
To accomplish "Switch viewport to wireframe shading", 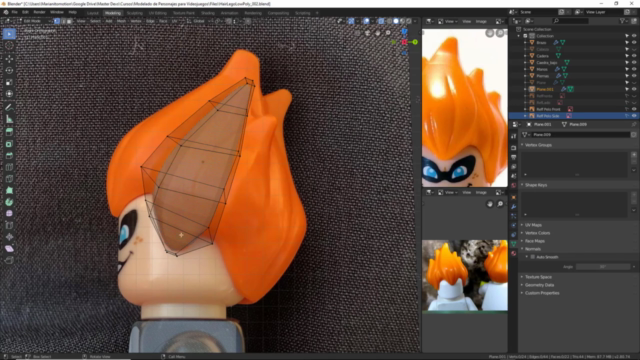I will click(x=389, y=21).
